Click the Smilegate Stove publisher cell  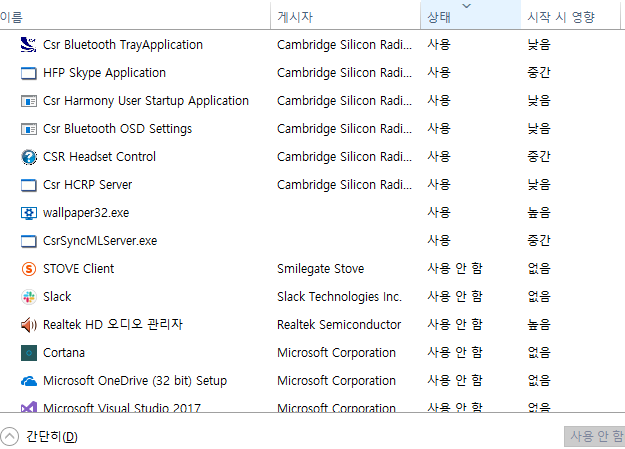pos(320,269)
